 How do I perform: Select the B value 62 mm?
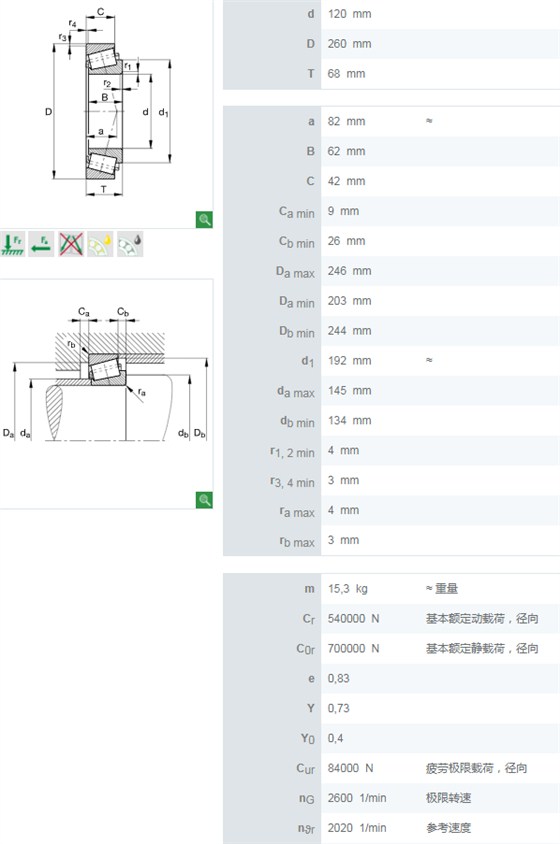click(x=346, y=151)
